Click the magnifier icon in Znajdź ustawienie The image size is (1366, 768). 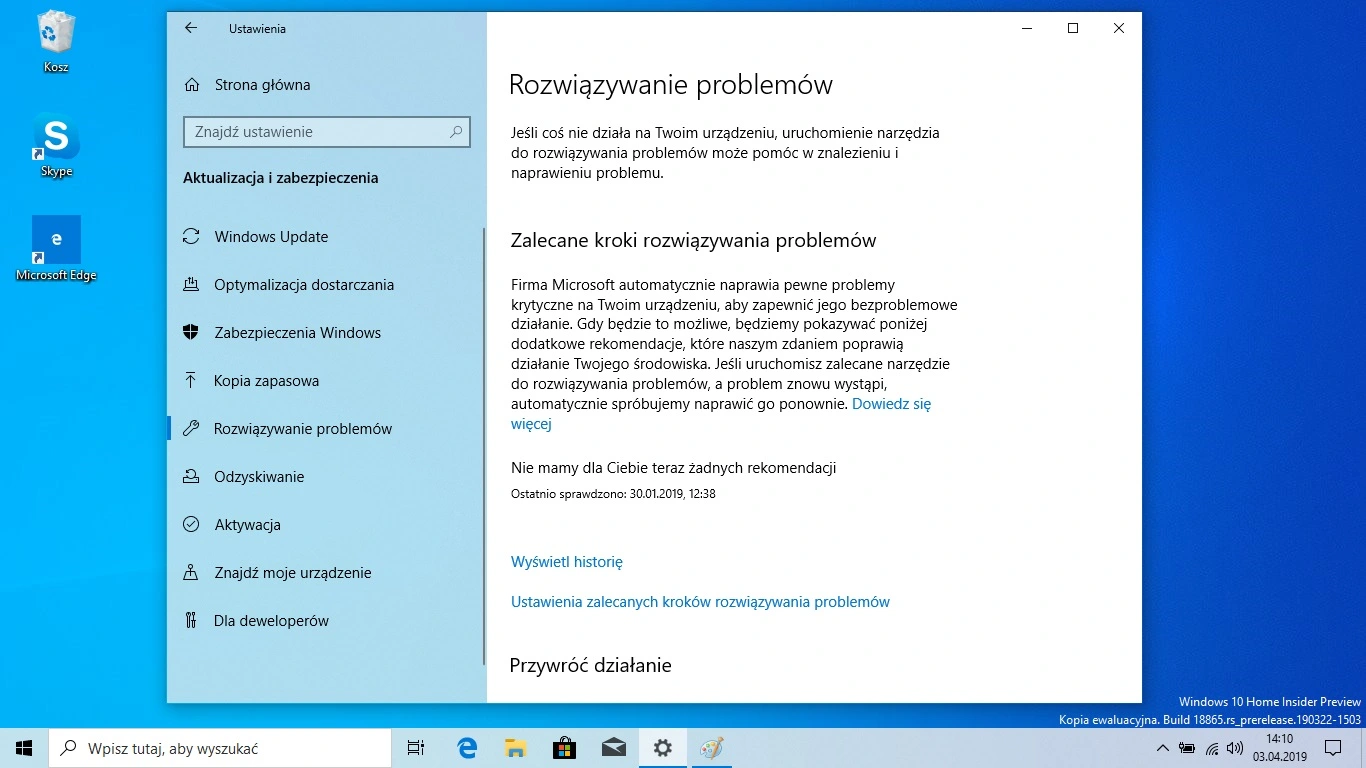pyautogui.click(x=456, y=132)
